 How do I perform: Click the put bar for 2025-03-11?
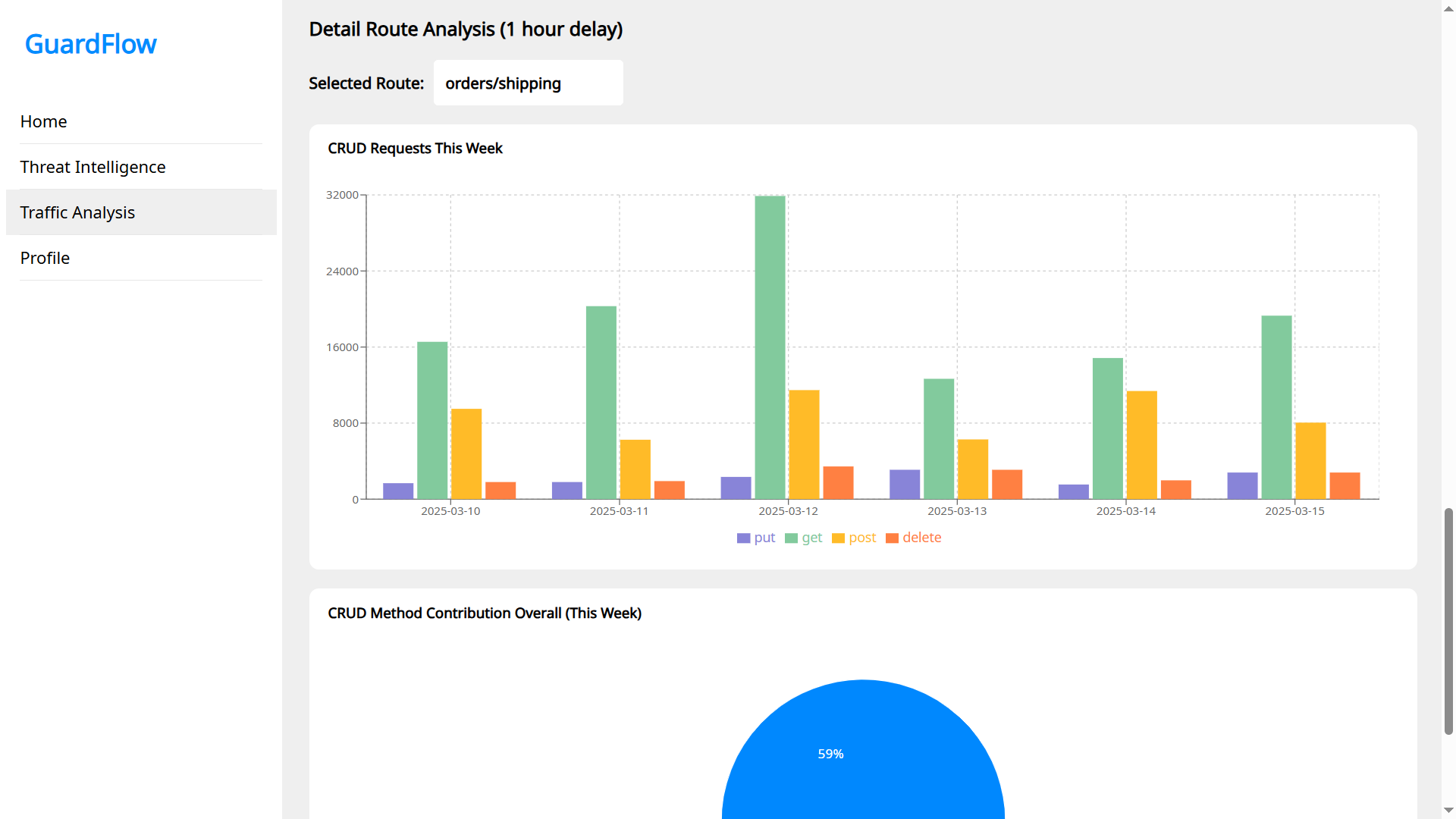click(567, 490)
